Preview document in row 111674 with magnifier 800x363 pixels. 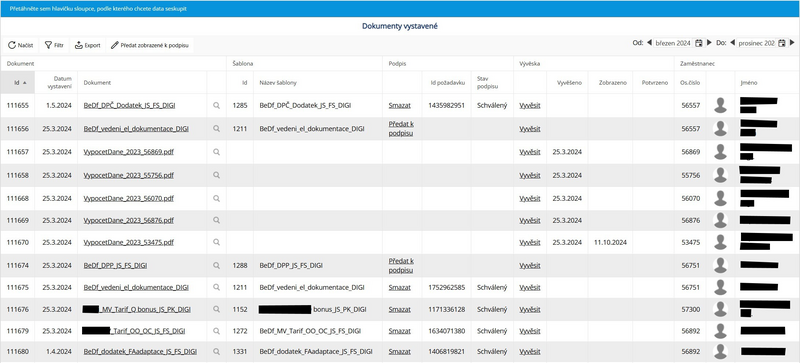click(x=216, y=265)
